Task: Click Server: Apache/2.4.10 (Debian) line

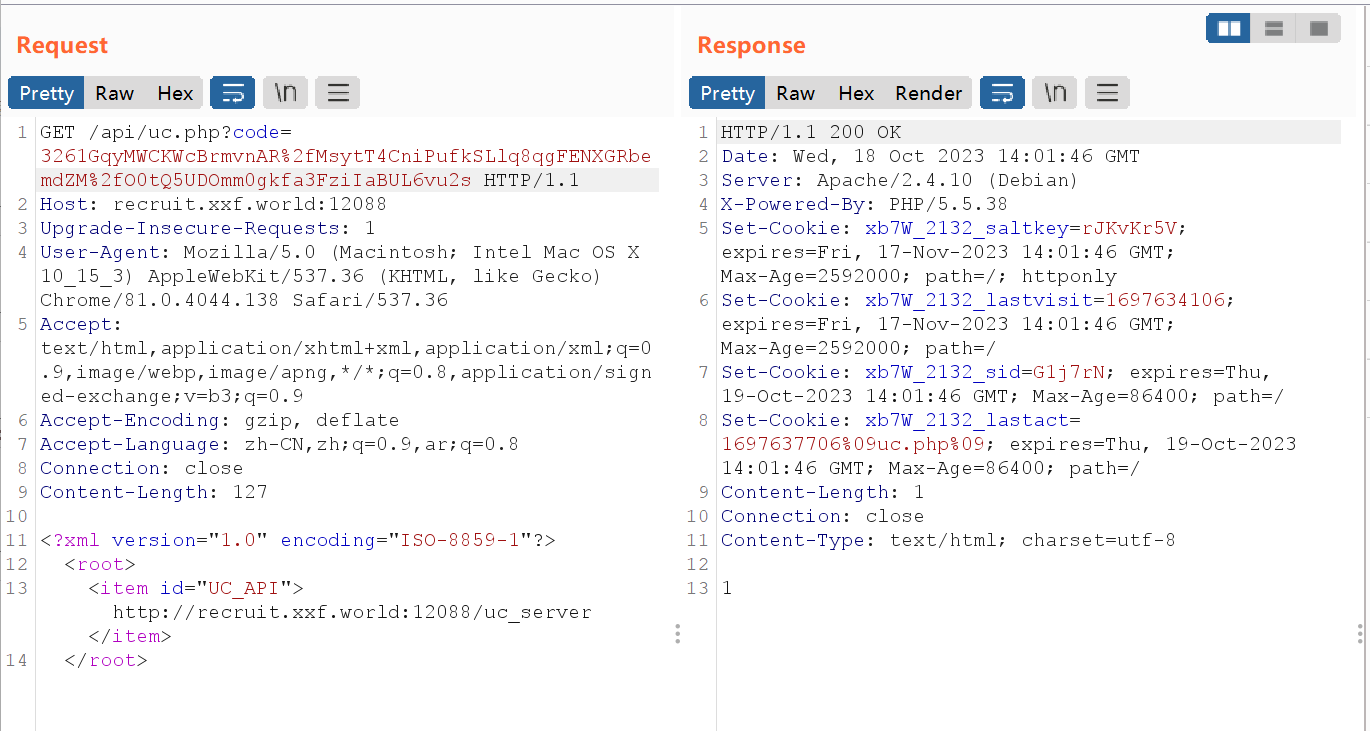Action: (900, 180)
